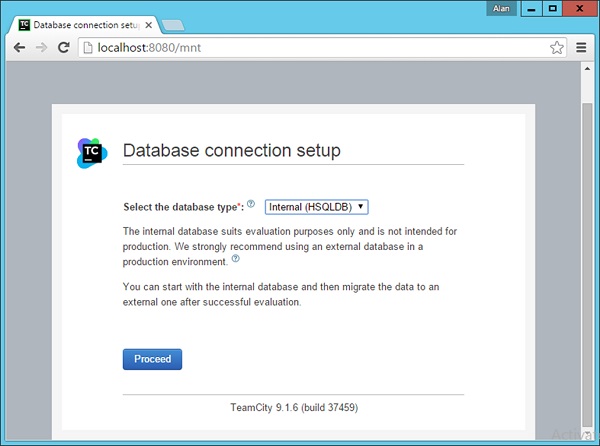Select the 'Database connection setup' browser tab

[85, 22]
